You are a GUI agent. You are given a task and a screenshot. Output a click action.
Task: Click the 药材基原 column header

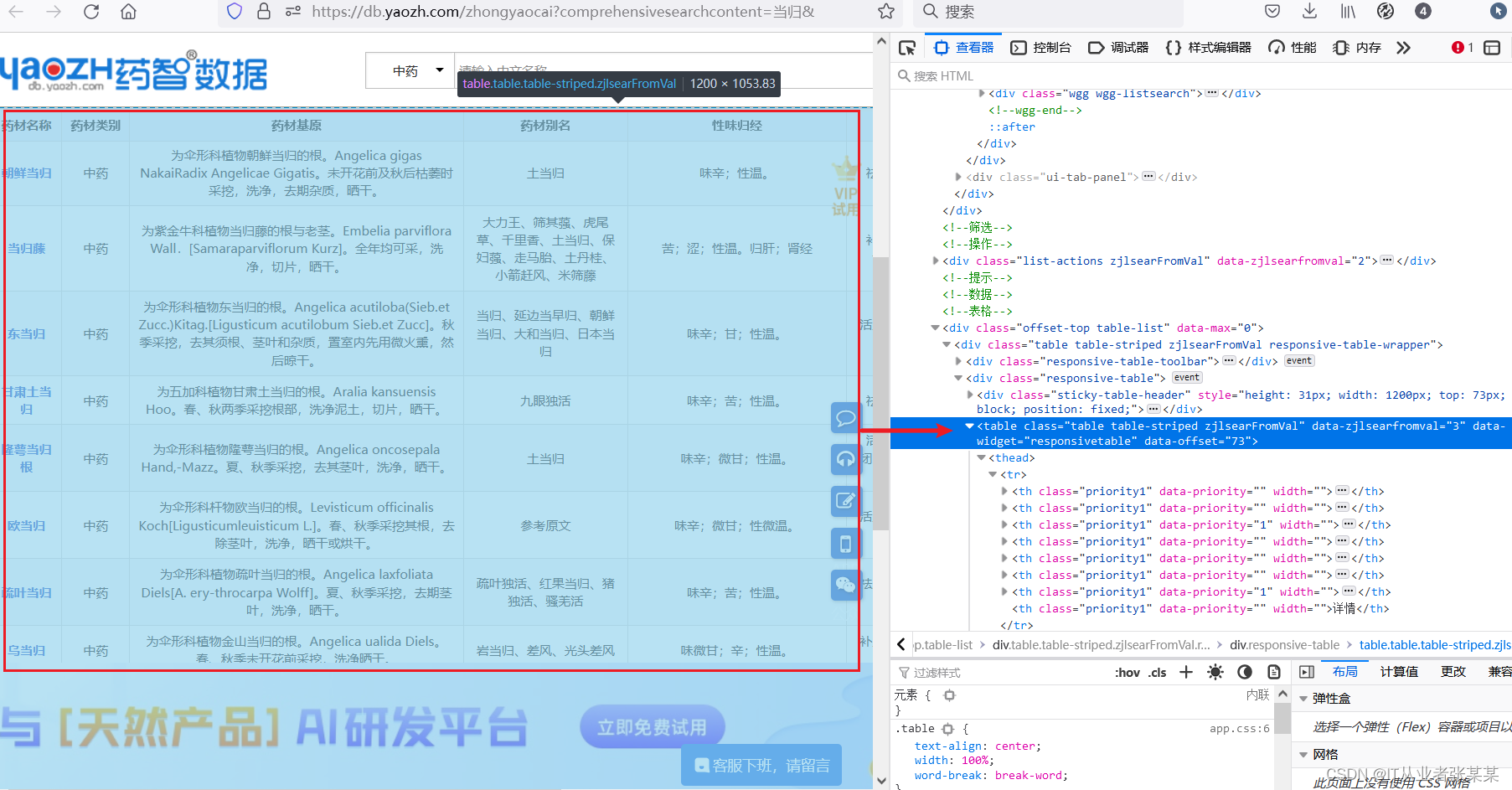[297, 126]
